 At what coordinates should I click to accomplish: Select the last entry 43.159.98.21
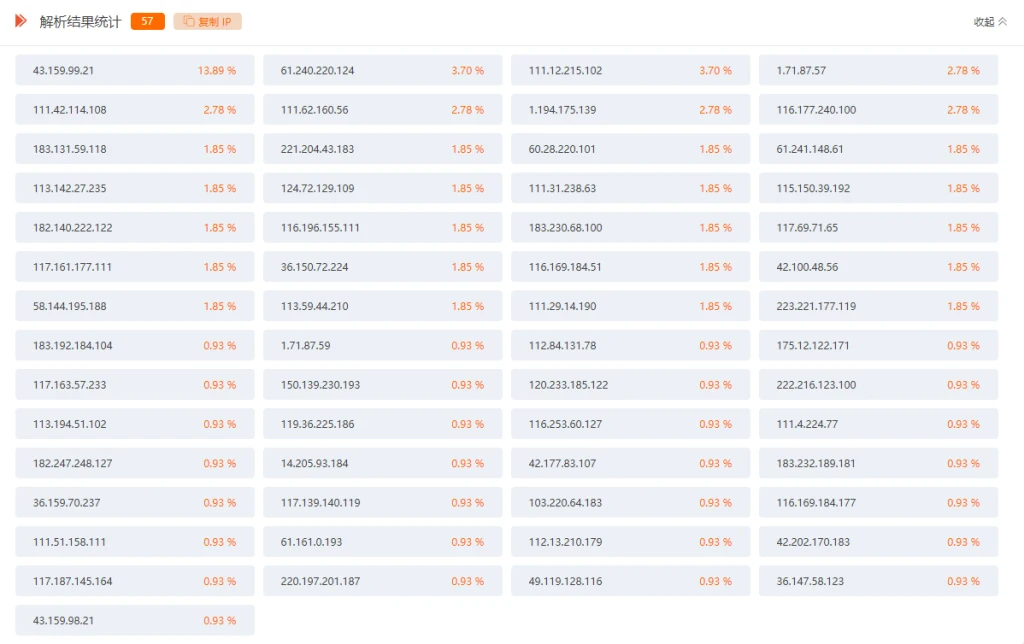[x=64, y=621]
